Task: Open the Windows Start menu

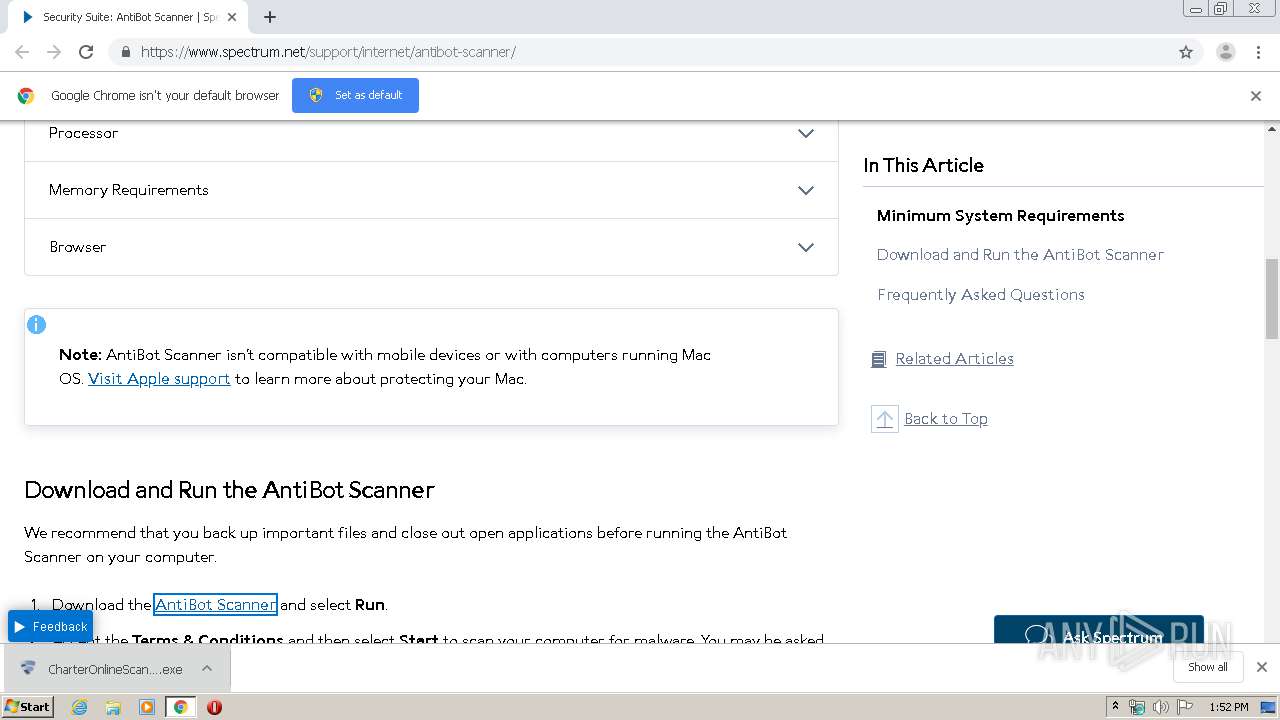Action: (x=28, y=707)
